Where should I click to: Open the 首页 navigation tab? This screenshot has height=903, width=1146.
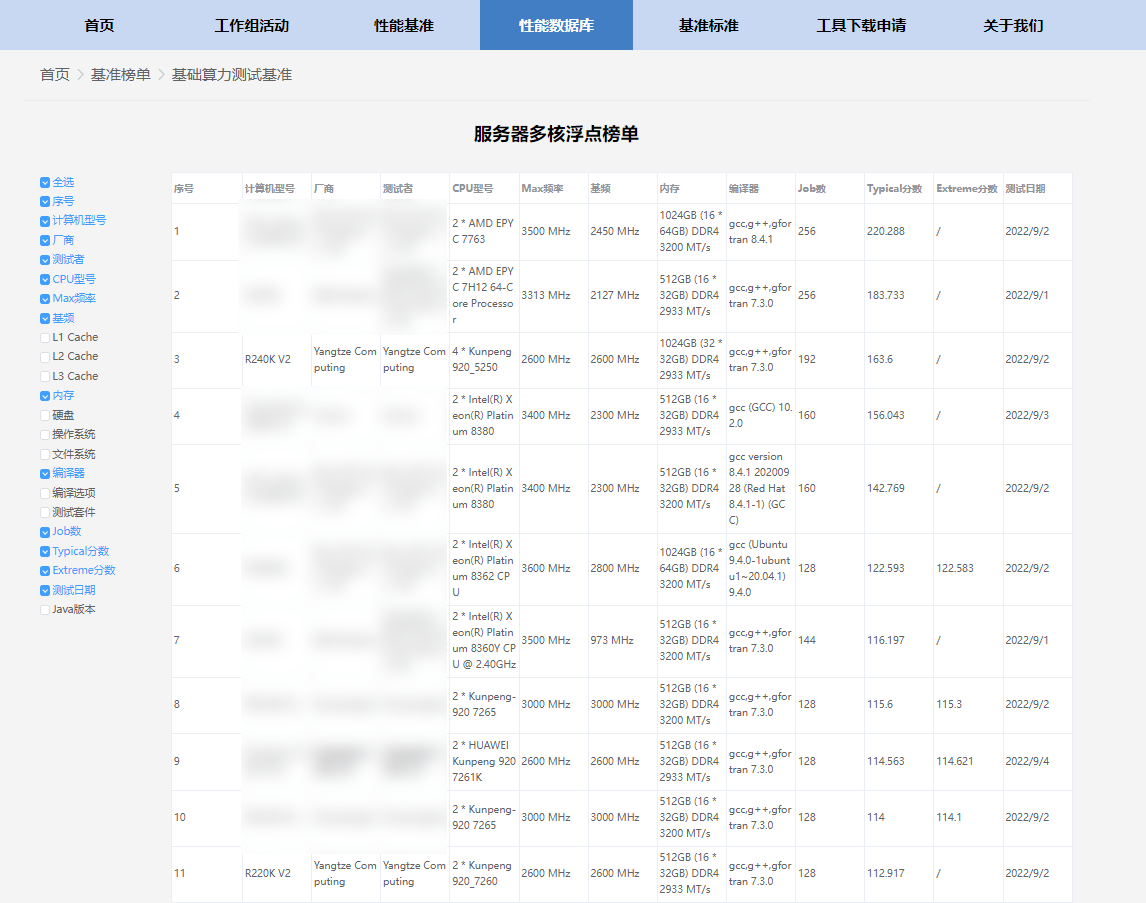coord(99,26)
